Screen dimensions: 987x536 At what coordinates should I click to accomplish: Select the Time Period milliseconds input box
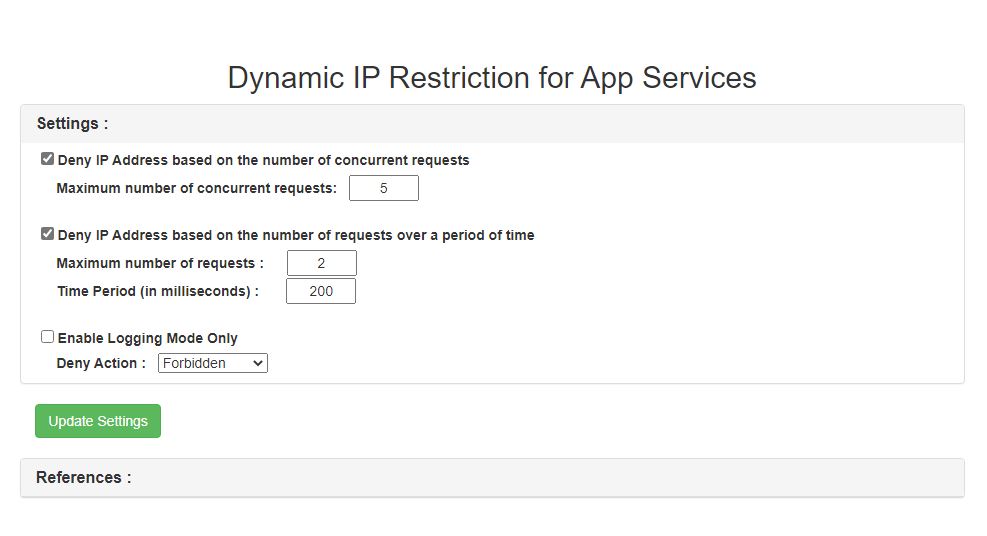320,291
